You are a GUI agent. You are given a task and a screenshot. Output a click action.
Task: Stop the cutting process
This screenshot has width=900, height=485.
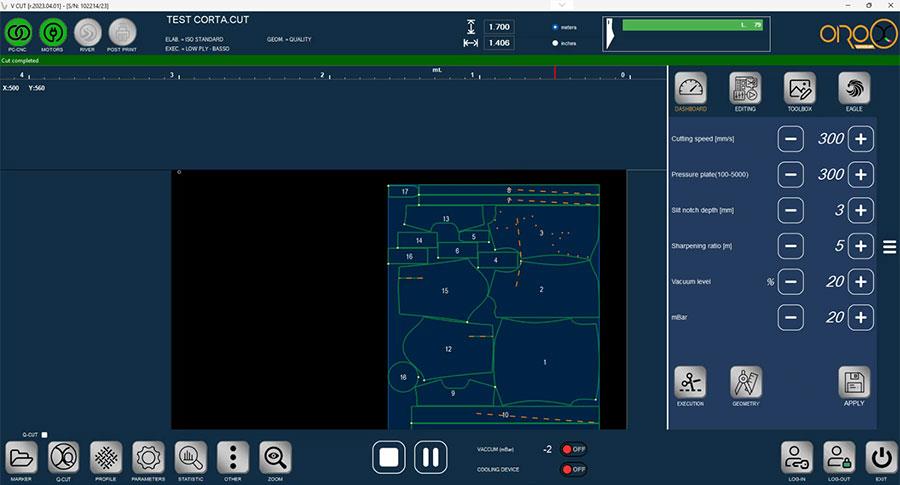[x=389, y=457]
